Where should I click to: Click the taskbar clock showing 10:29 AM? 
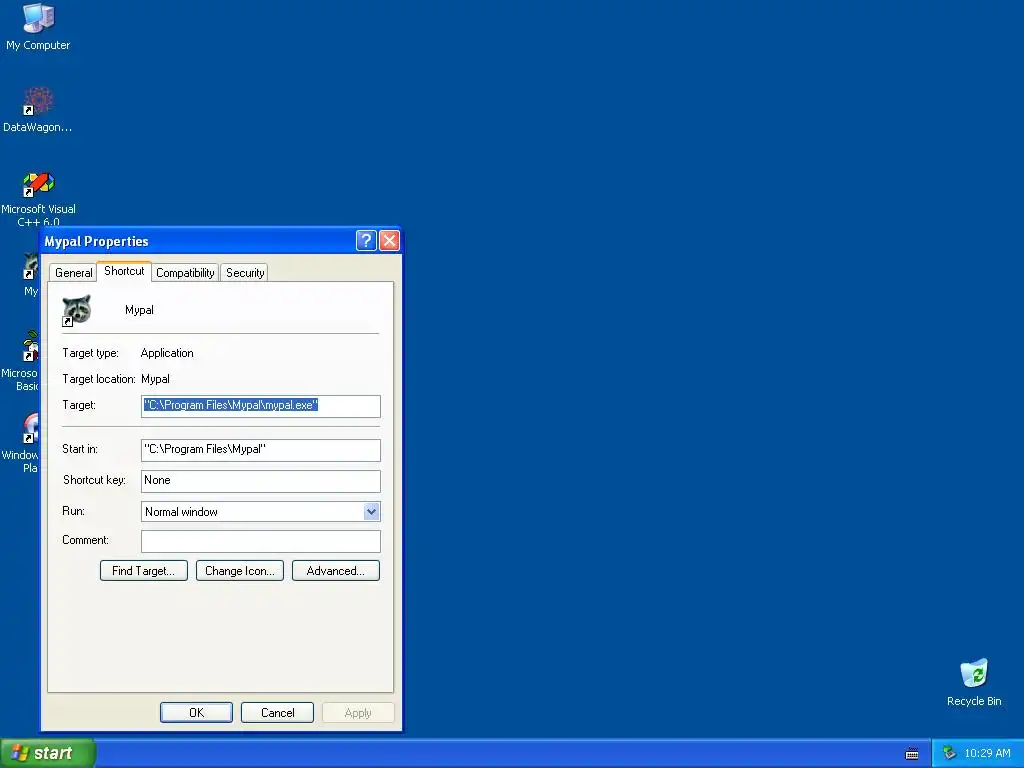click(987, 753)
